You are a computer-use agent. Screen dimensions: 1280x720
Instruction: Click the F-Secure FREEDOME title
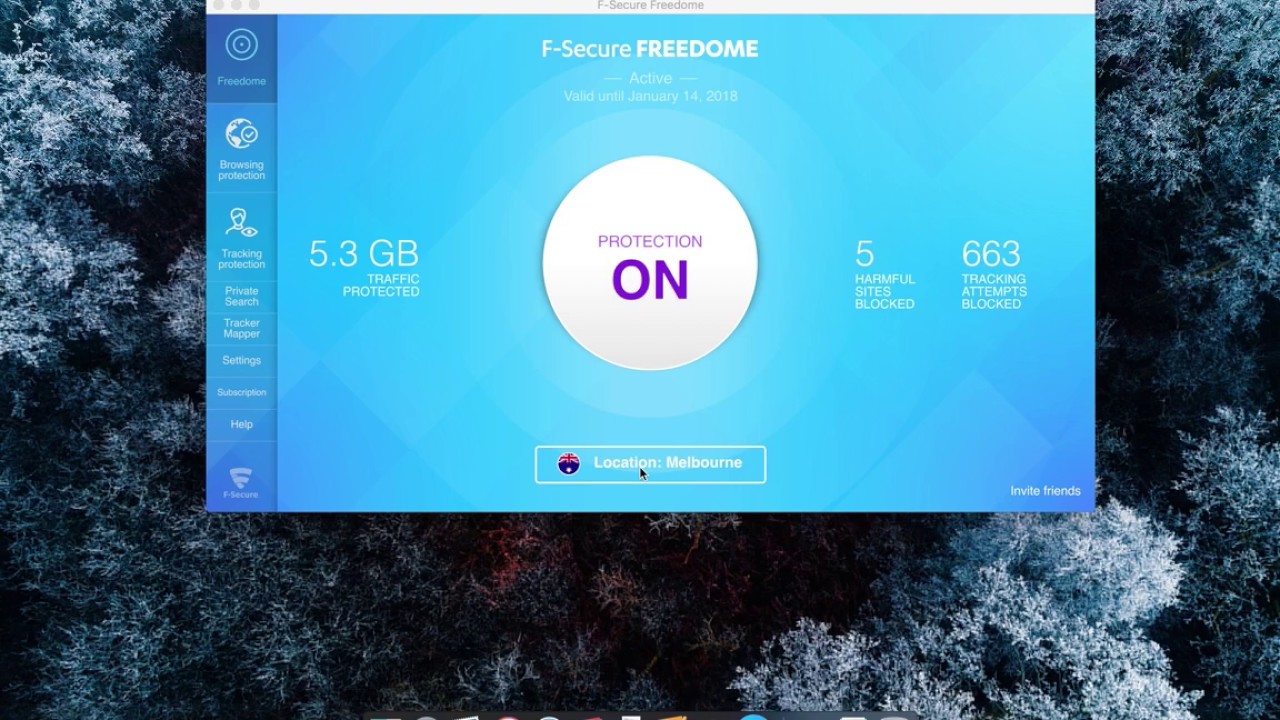pyautogui.click(x=650, y=49)
